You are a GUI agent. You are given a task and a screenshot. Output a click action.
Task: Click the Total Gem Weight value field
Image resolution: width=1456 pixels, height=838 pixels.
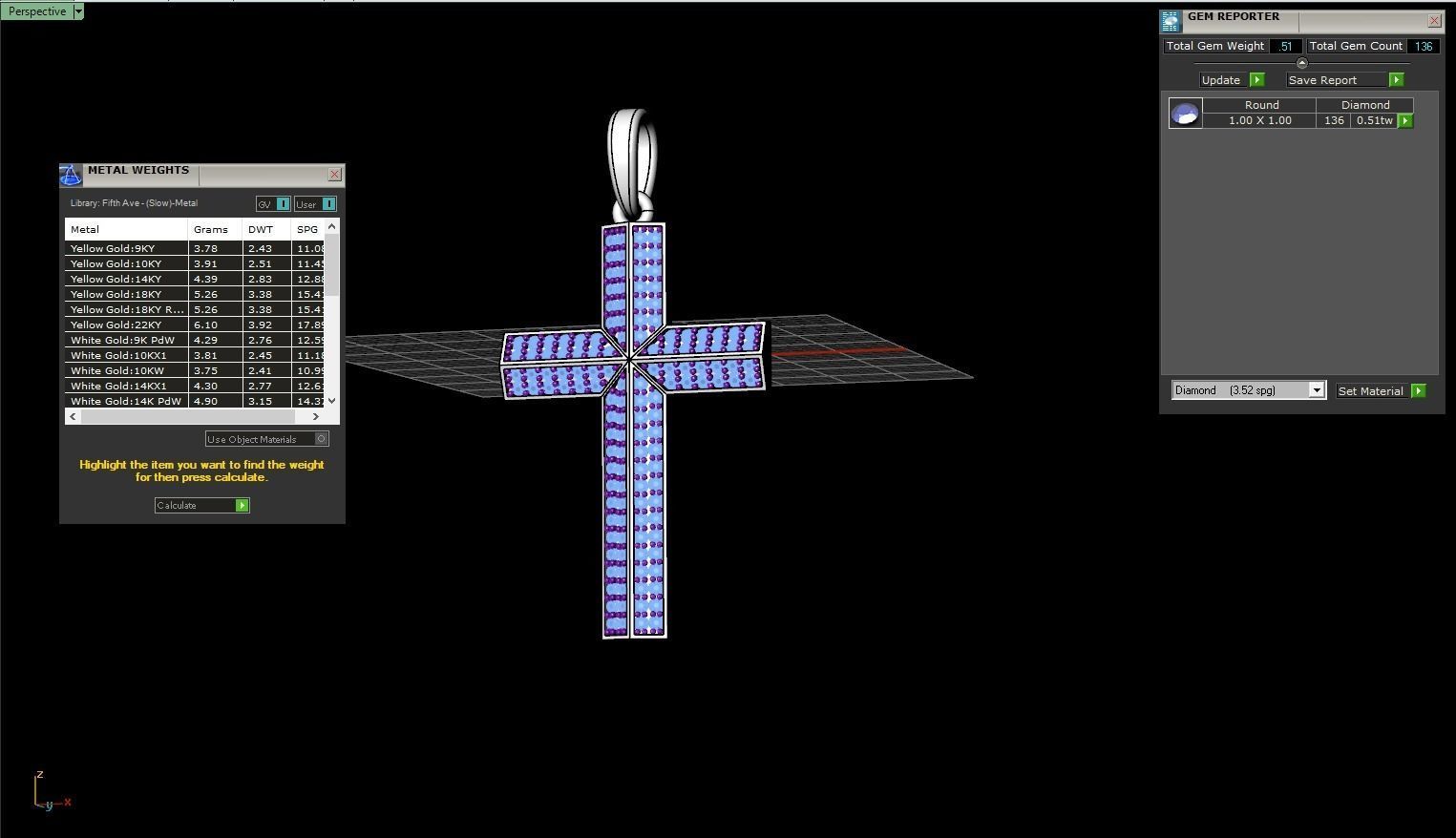click(x=1285, y=46)
